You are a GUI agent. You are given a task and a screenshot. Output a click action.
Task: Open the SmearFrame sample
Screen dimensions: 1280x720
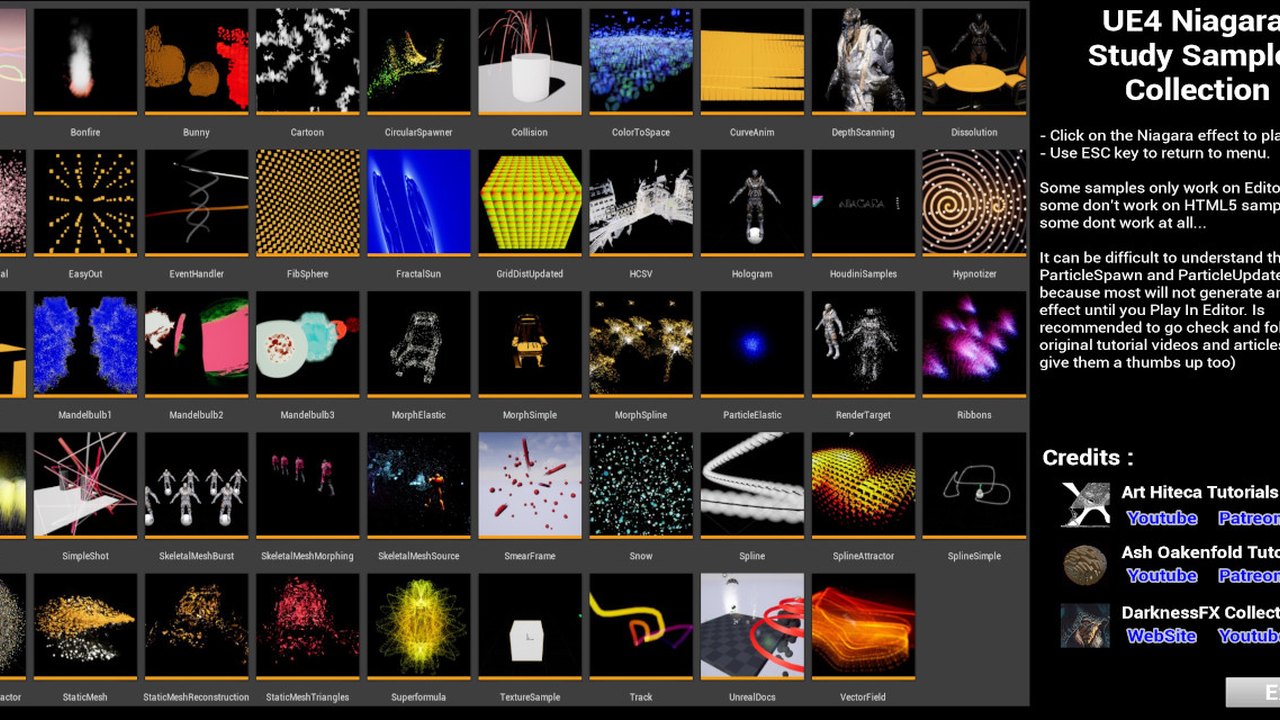click(x=529, y=485)
